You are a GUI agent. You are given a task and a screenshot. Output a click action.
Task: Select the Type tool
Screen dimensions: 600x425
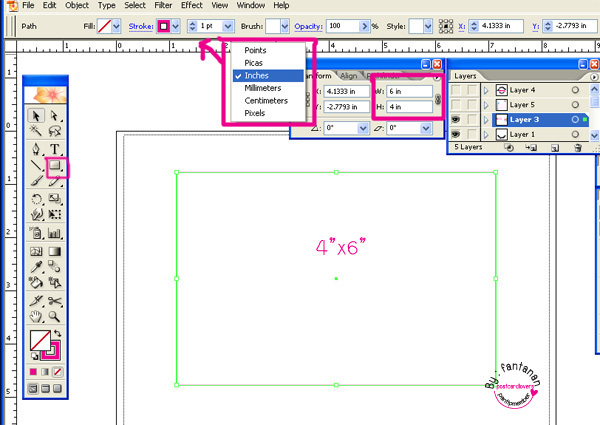(x=55, y=149)
